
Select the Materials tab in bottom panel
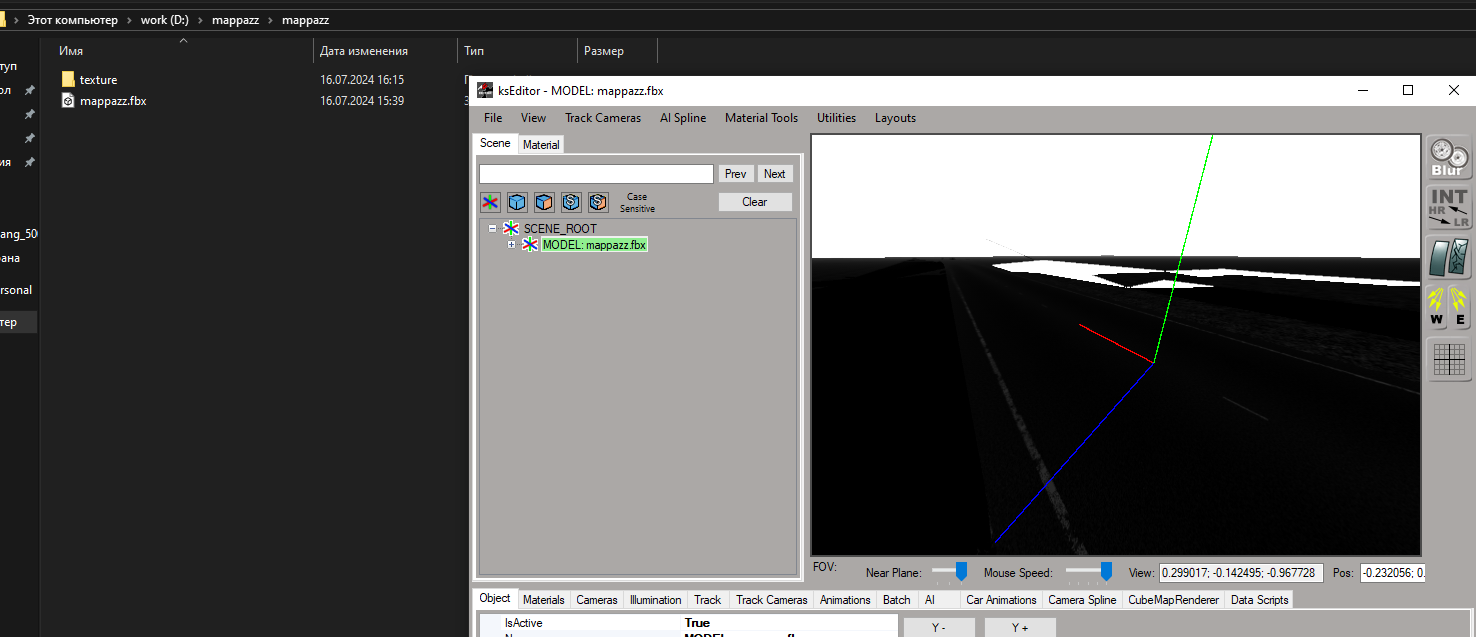tap(544, 600)
